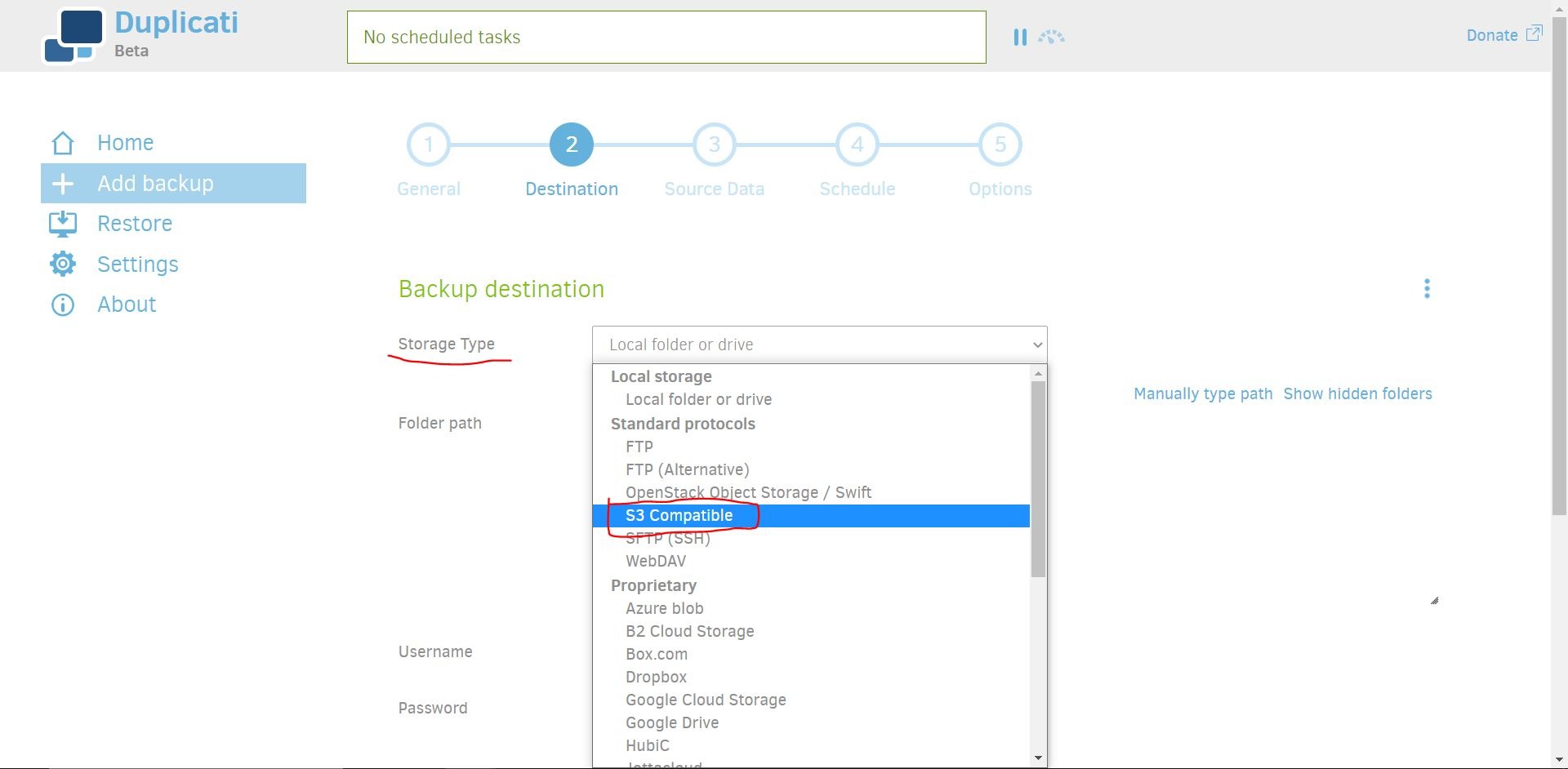
Task: Click the No scheduled tasks status box
Action: tap(666, 37)
